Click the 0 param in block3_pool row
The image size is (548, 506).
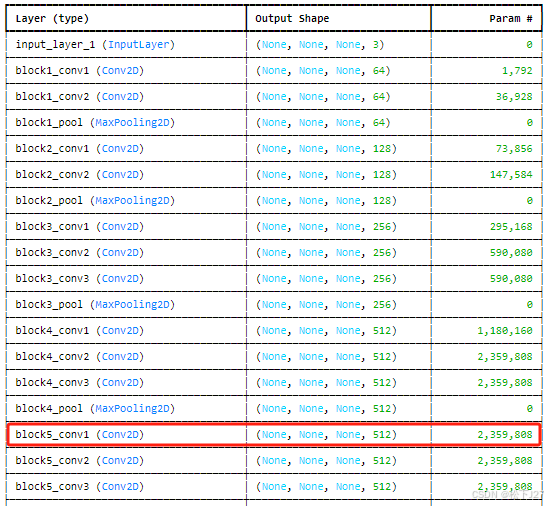click(529, 305)
